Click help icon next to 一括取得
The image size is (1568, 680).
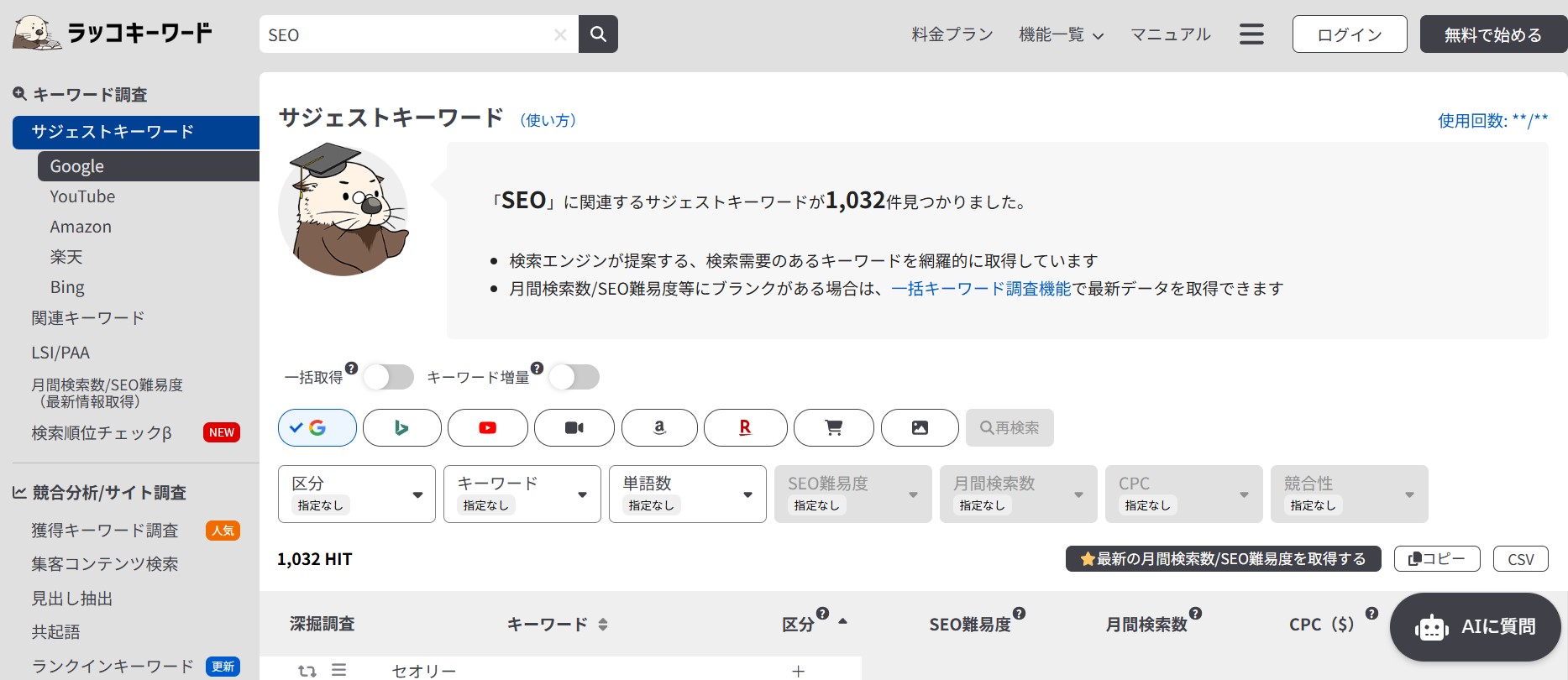pos(352,368)
